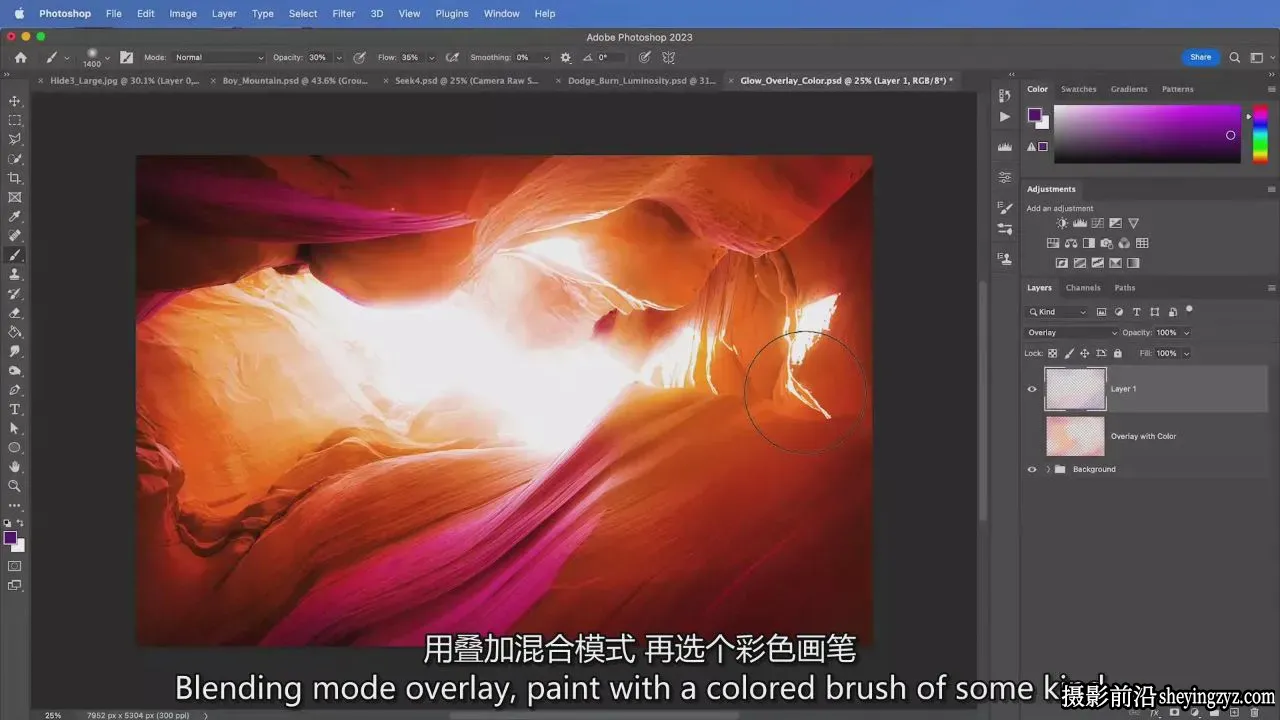Select the Move tool
The image size is (1280, 720).
click(15, 101)
